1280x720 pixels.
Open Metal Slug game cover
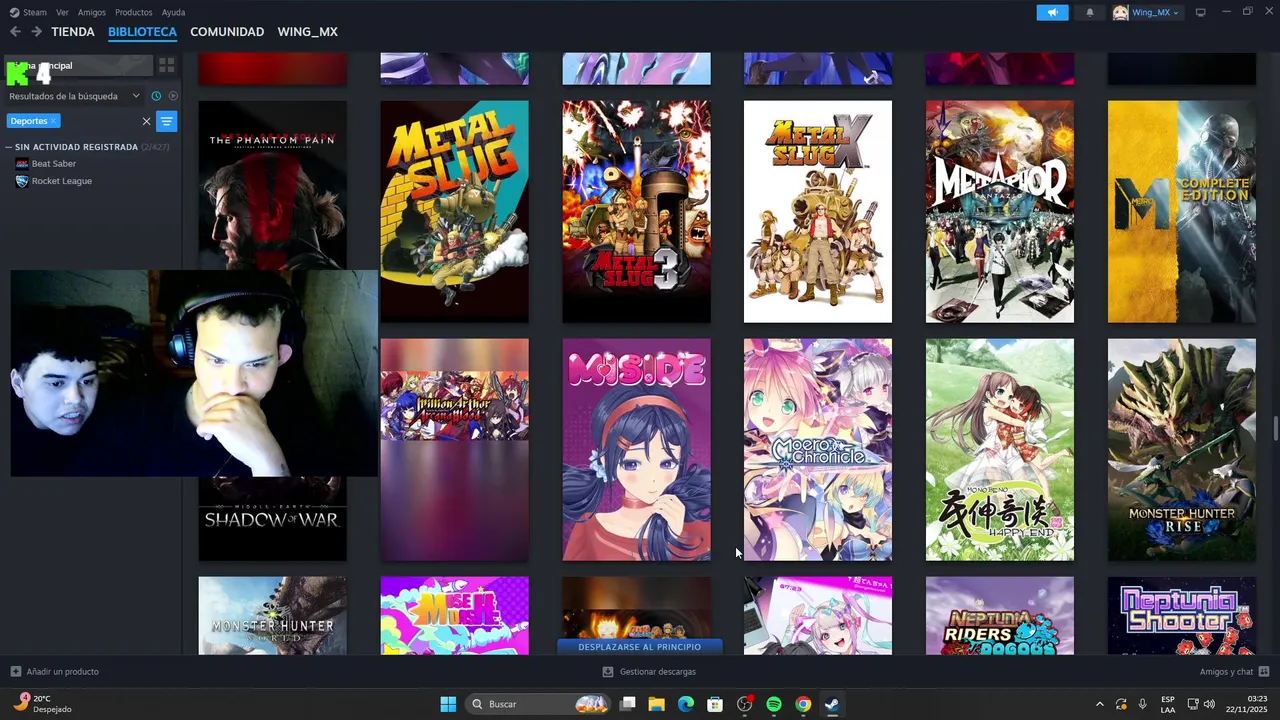click(x=455, y=211)
